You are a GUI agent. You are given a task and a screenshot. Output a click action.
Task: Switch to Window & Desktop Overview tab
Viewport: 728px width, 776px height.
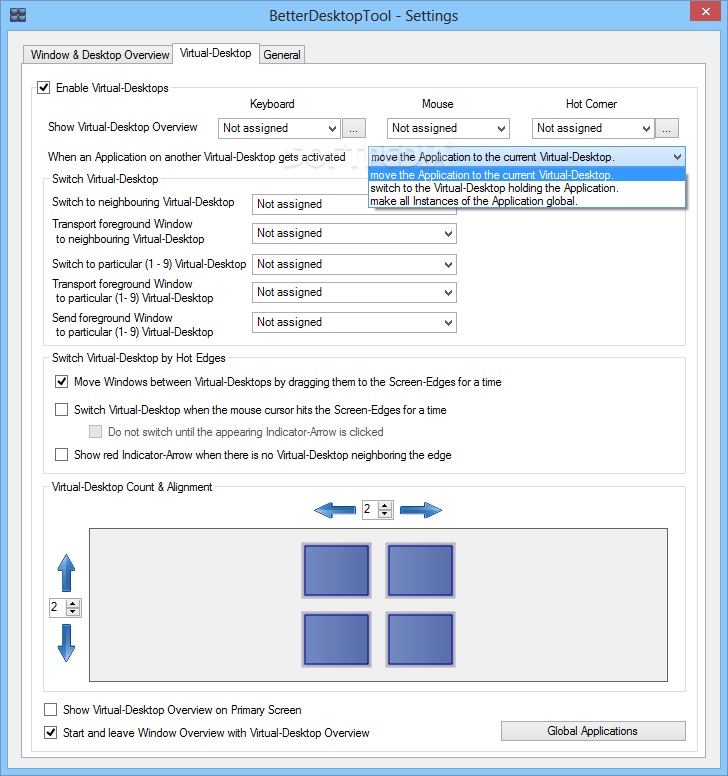[x=99, y=54]
